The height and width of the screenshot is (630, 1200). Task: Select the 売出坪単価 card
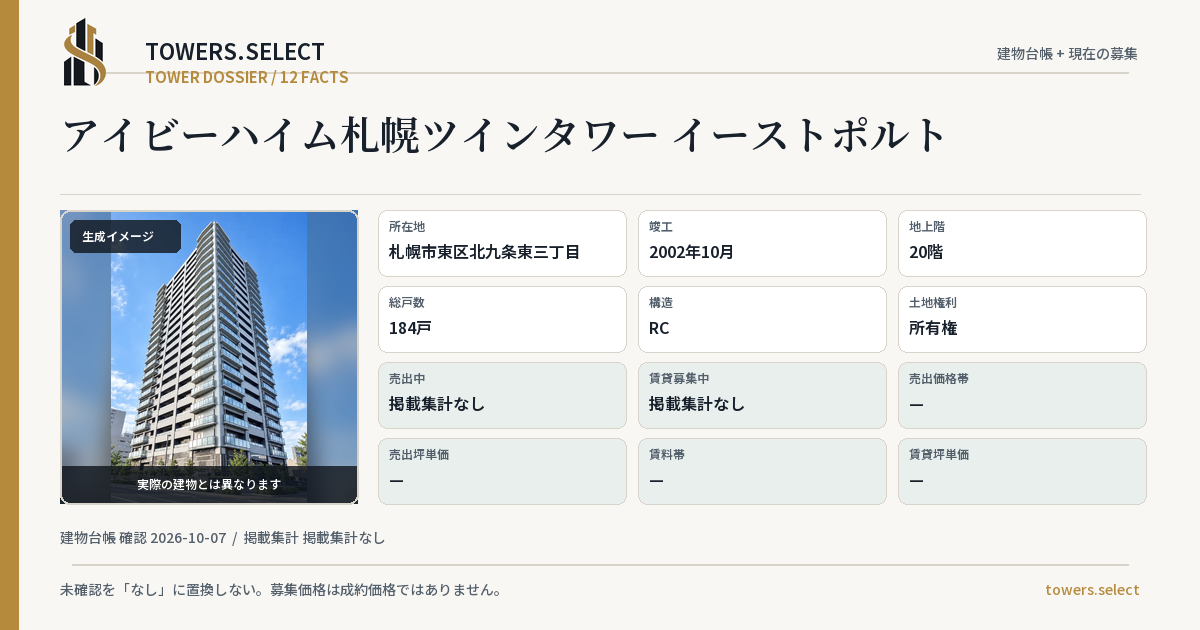coord(502,471)
